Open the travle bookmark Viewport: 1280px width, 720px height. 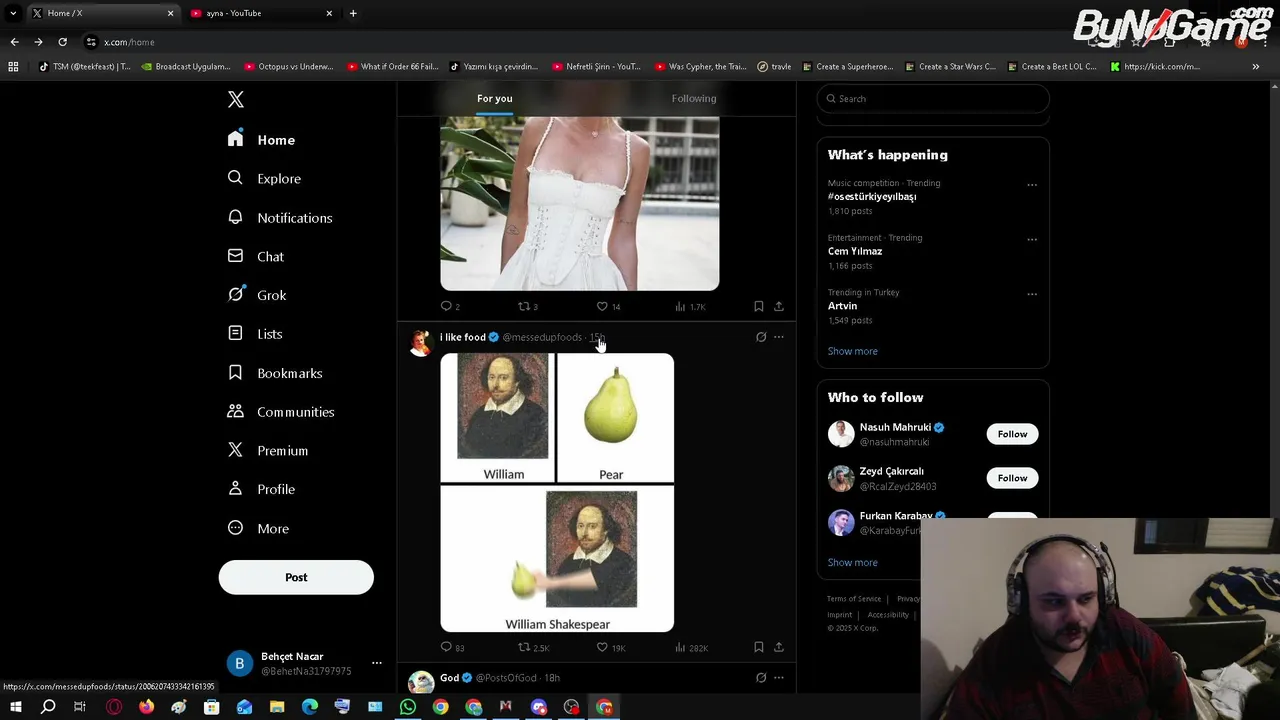(774, 67)
